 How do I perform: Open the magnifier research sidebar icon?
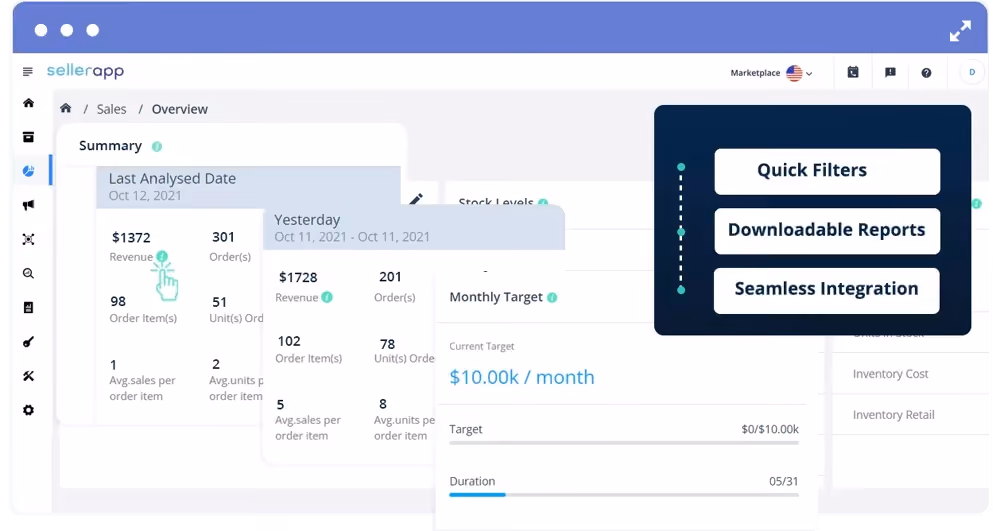pyautogui.click(x=29, y=273)
